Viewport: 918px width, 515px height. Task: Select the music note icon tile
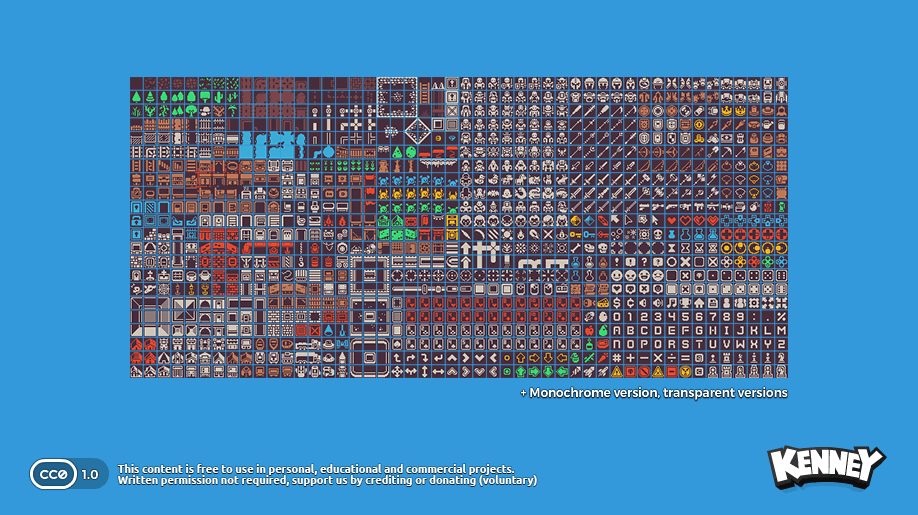pos(671,303)
